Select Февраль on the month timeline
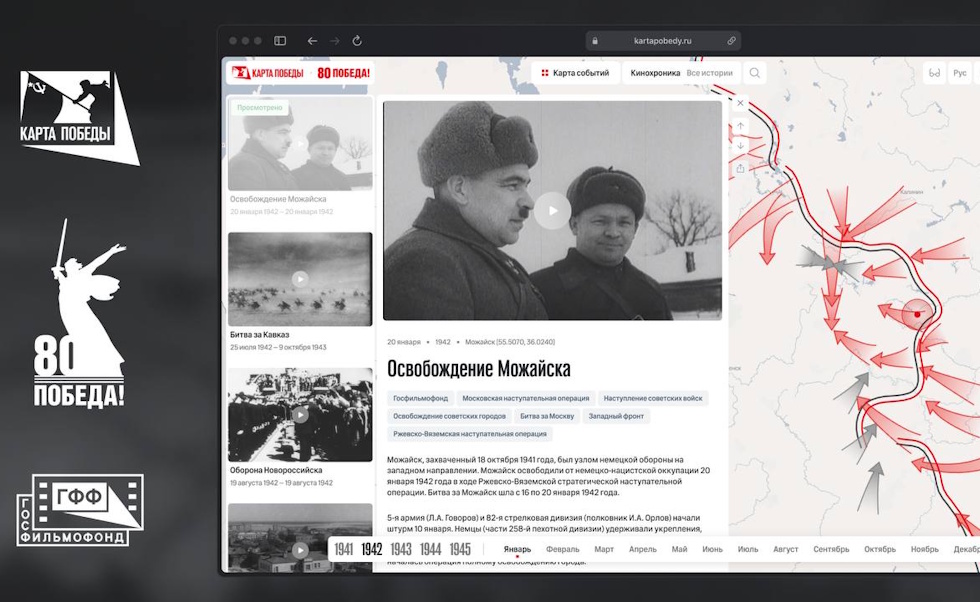This screenshot has height=602, width=980. pos(562,549)
